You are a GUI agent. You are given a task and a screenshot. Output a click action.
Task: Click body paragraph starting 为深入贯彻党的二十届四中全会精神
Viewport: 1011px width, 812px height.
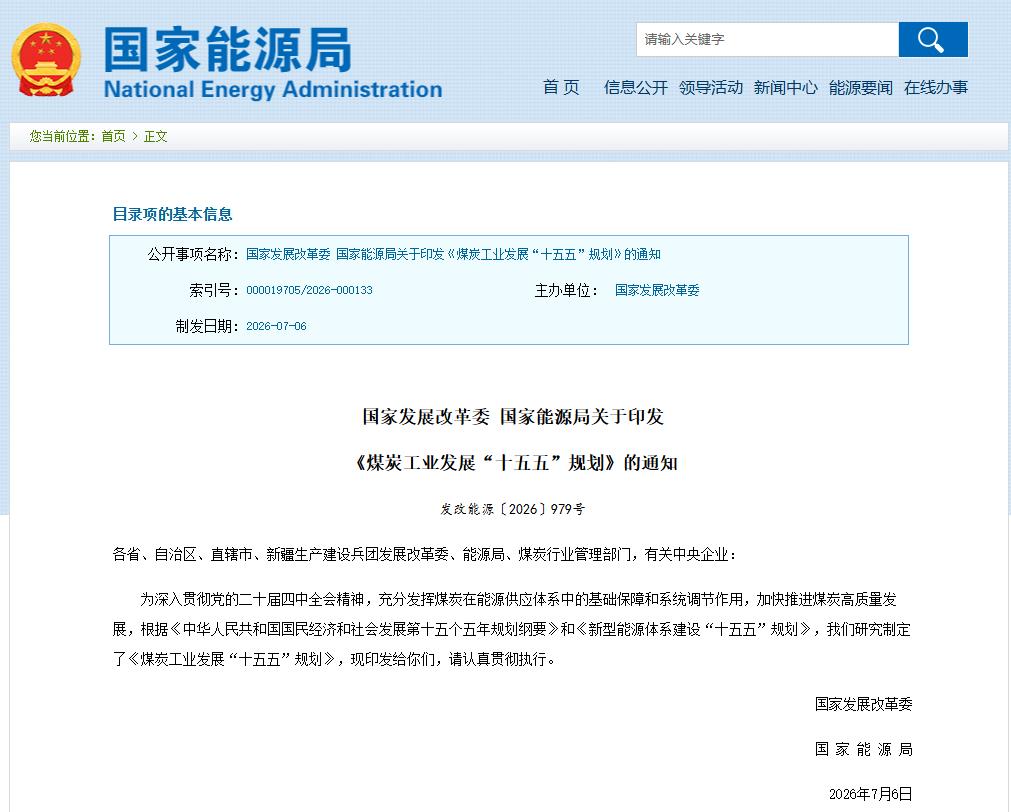tap(511, 629)
